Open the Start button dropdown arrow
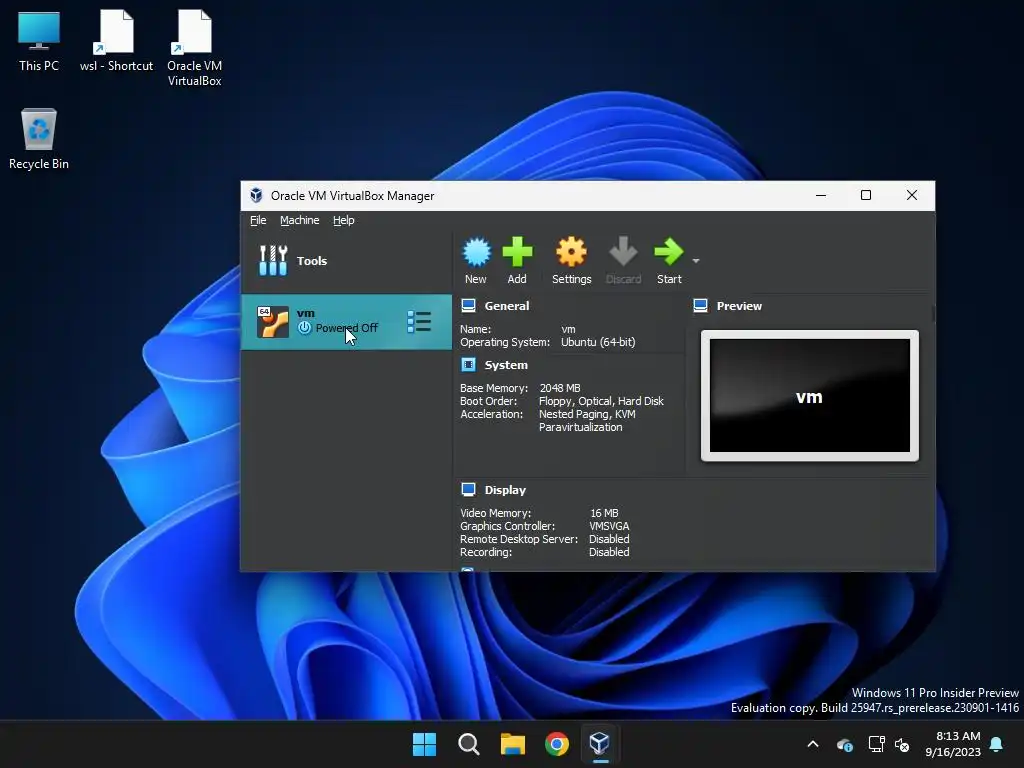 point(696,261)
